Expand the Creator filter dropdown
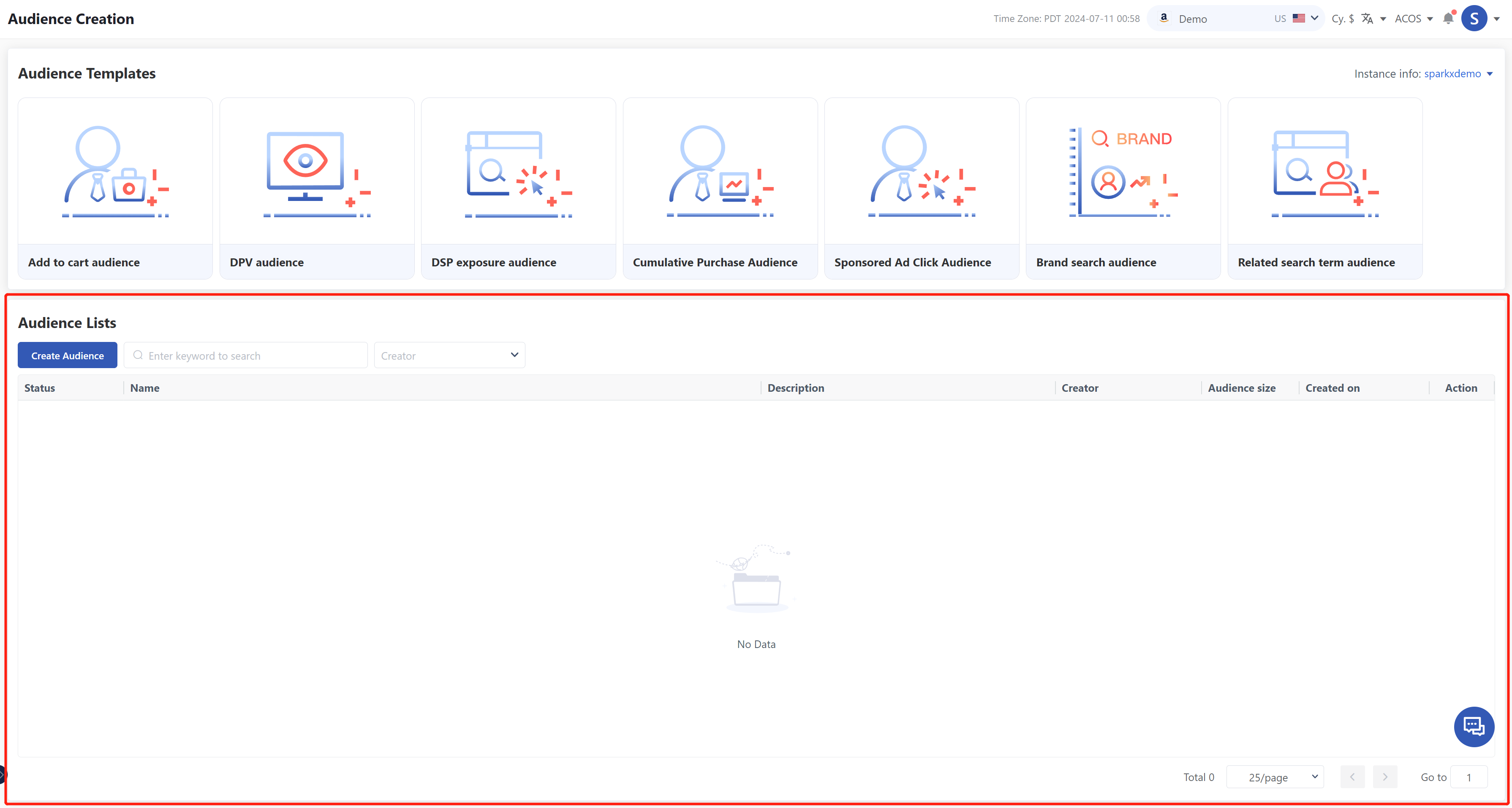This screenshot has height=808, width=1512. (x=449, y=355)
